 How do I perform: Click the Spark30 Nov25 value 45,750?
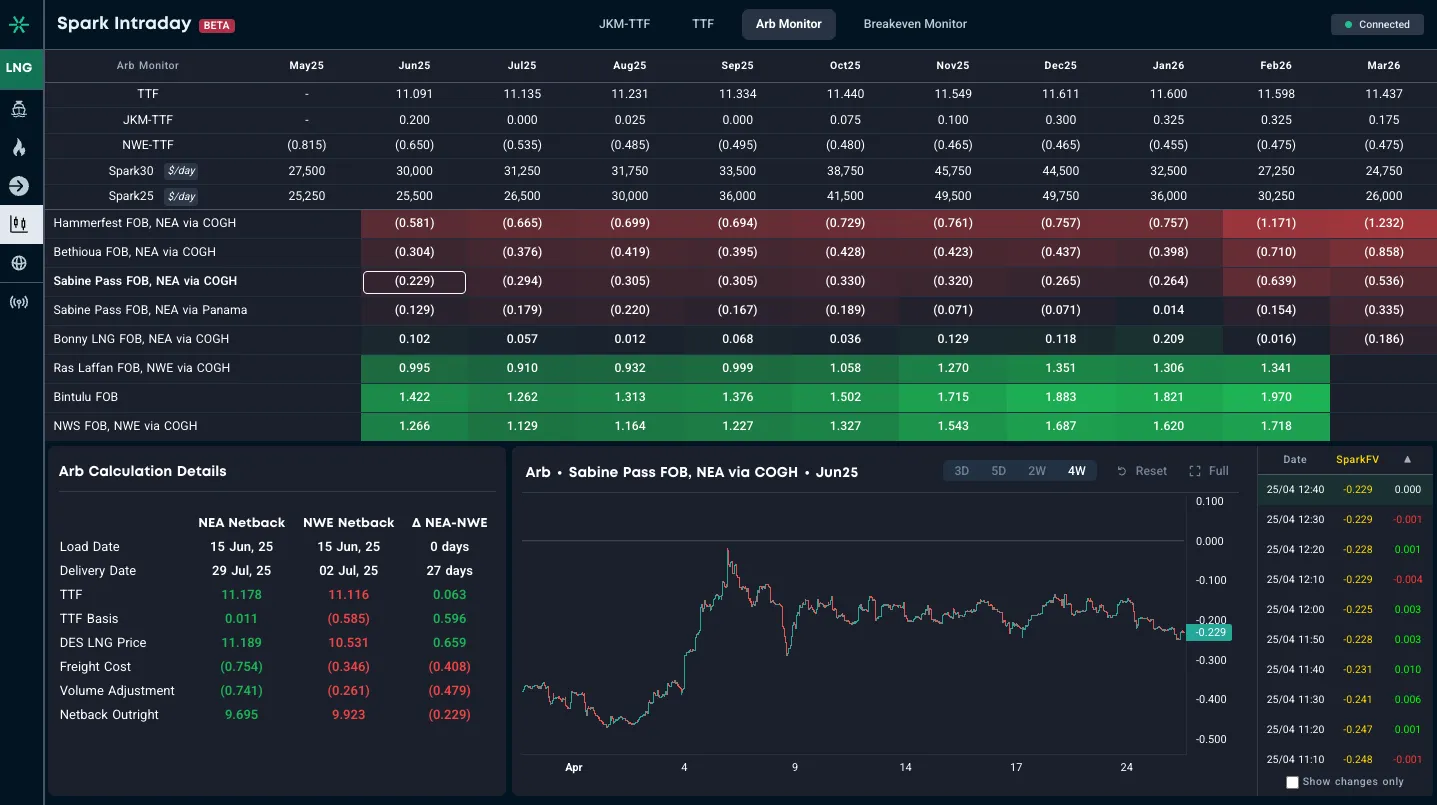click(953, 171)
